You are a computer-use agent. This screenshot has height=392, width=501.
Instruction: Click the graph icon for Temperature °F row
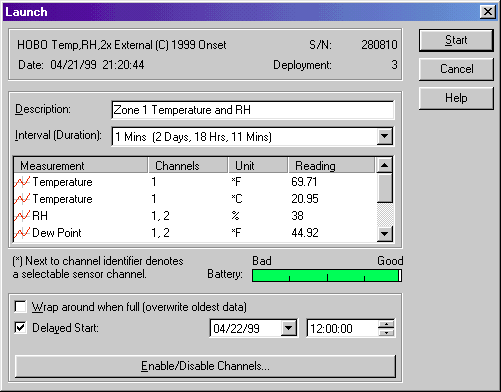click(22, 182)
